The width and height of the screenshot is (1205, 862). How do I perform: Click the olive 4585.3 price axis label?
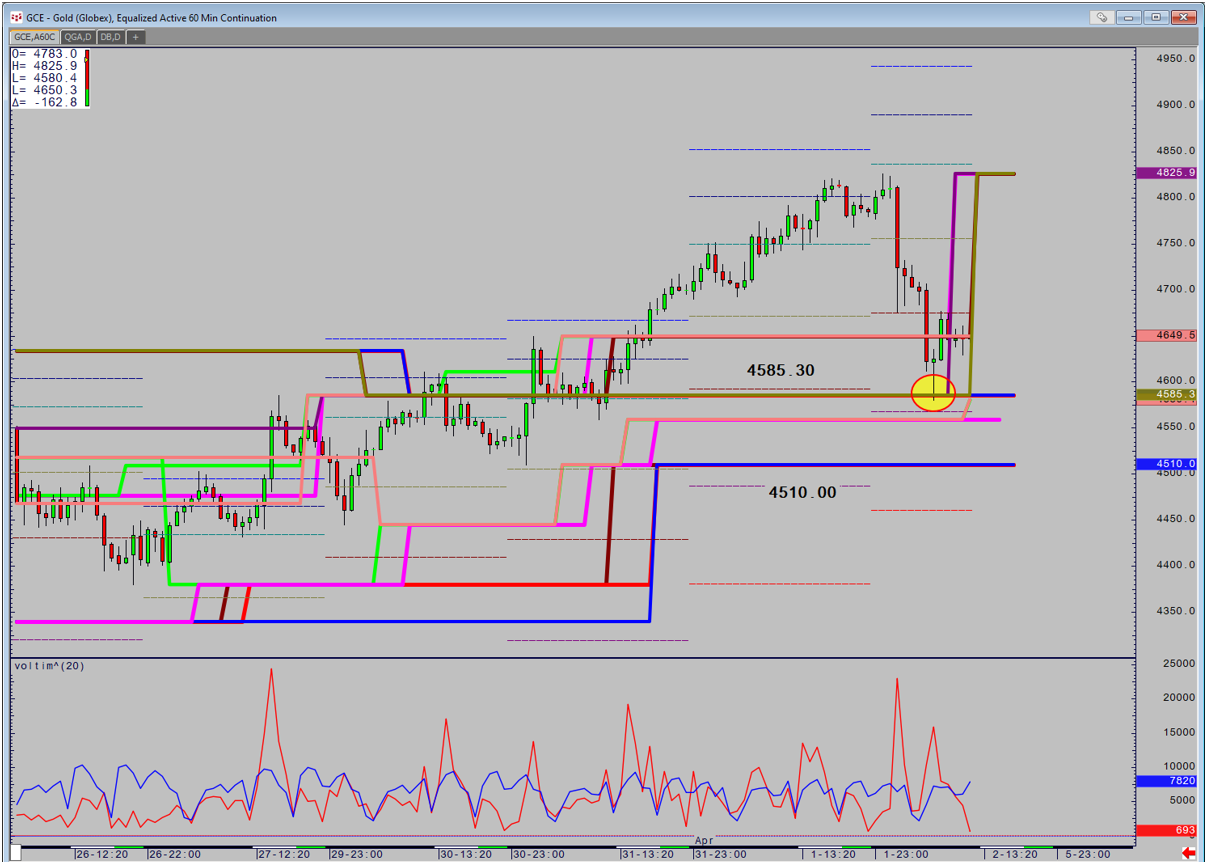click(x=1166, y=395)
